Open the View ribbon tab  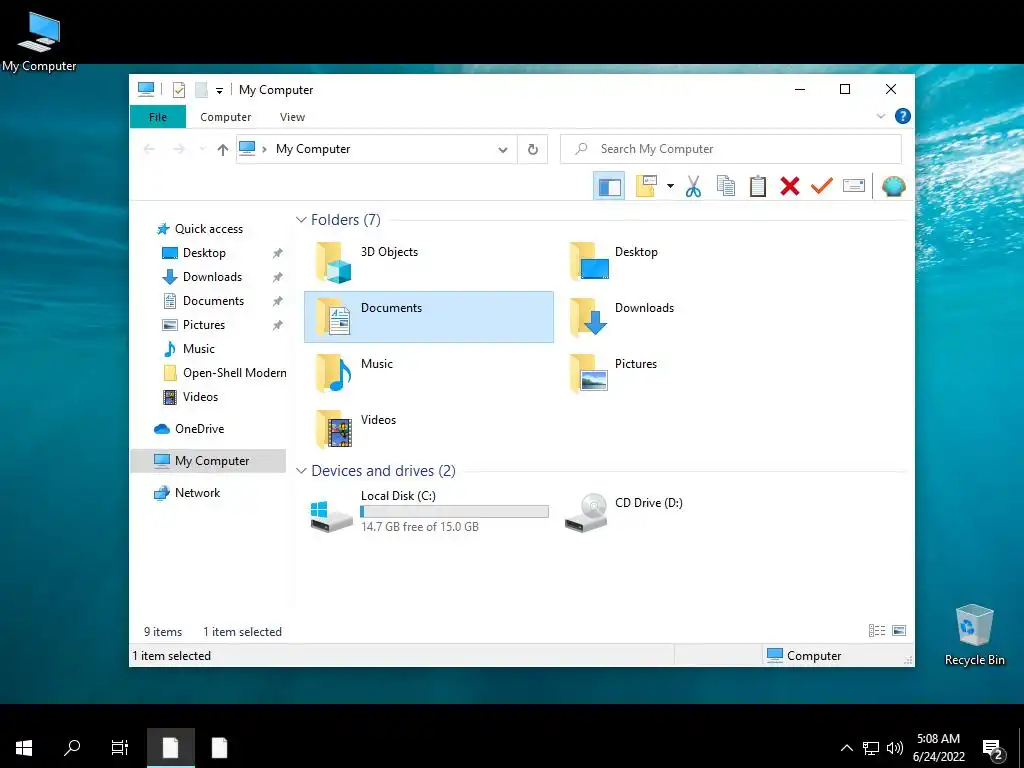[x=292, y=117]
